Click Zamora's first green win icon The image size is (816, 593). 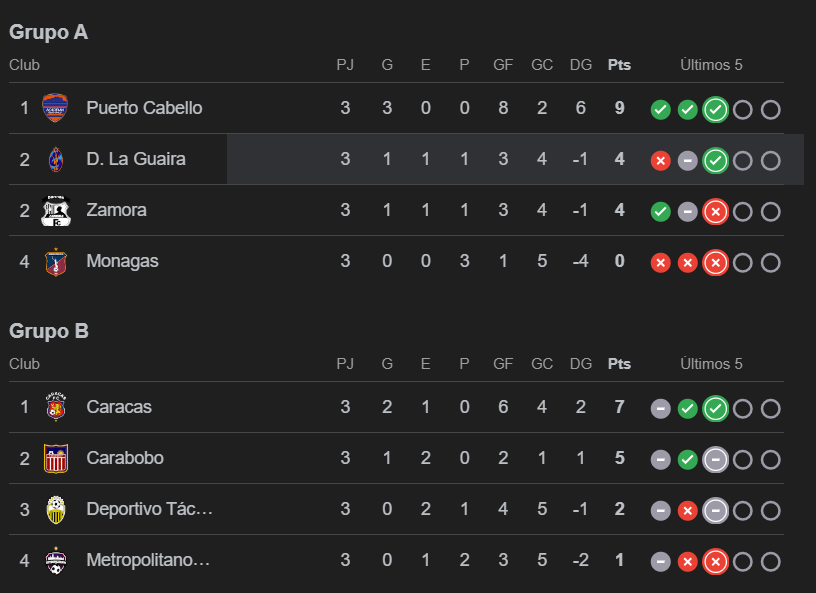660,212
